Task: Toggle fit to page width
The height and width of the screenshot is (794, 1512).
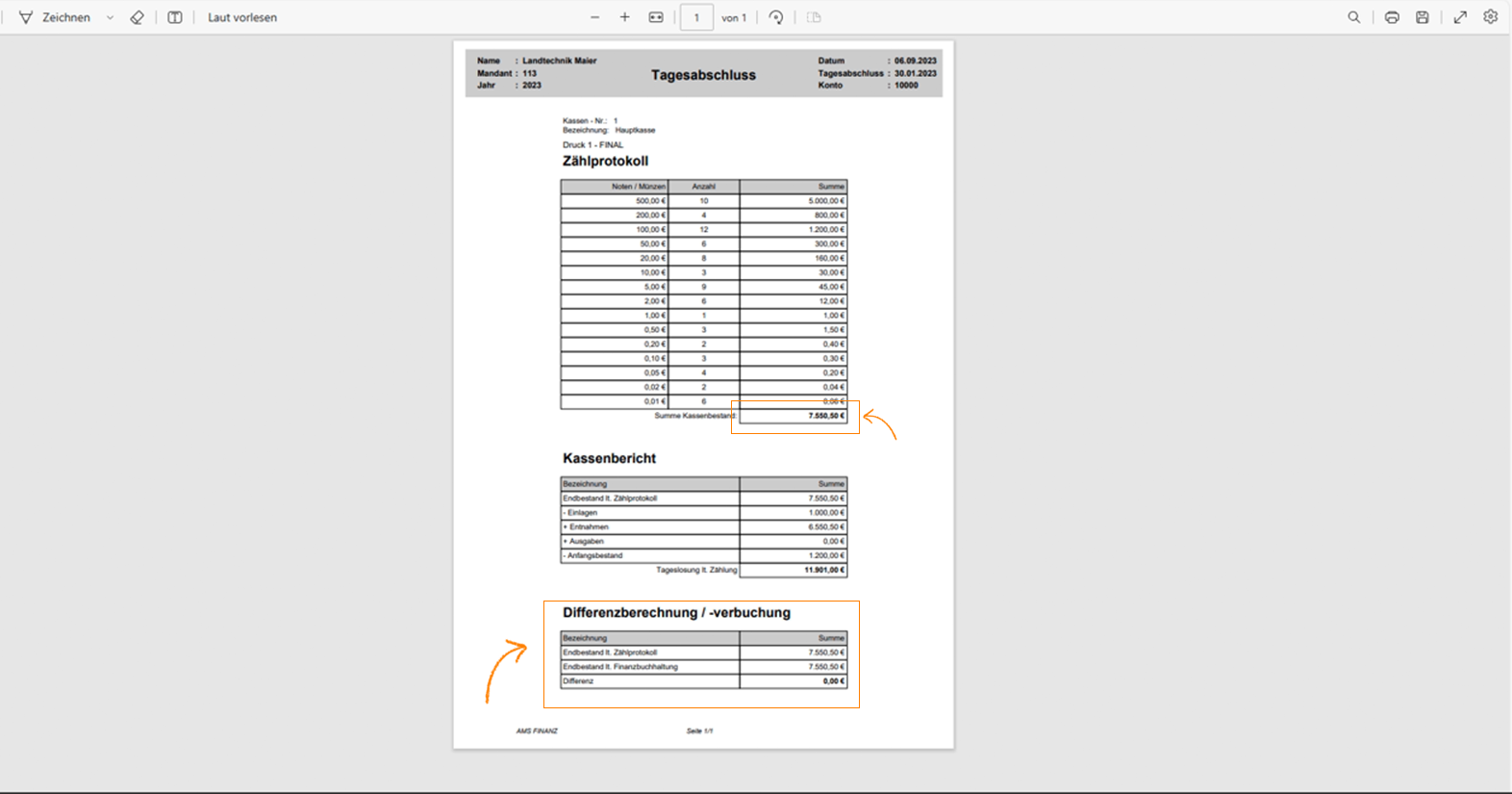Action: 656,17
